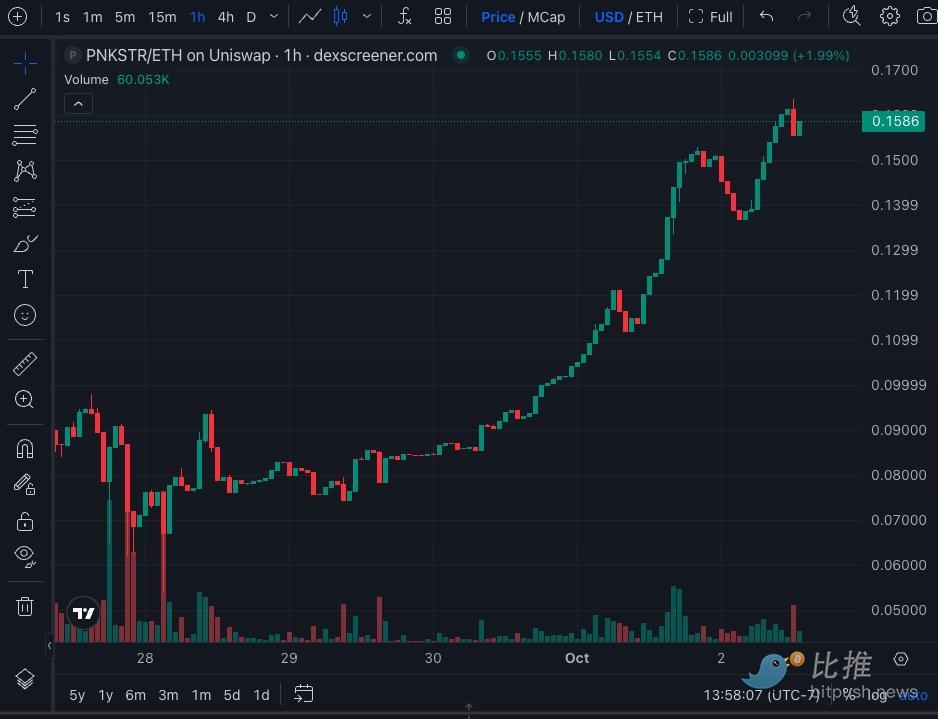Open the indicators fx menu
This screenshot has width=938, height=719.
tap(404, 17)
